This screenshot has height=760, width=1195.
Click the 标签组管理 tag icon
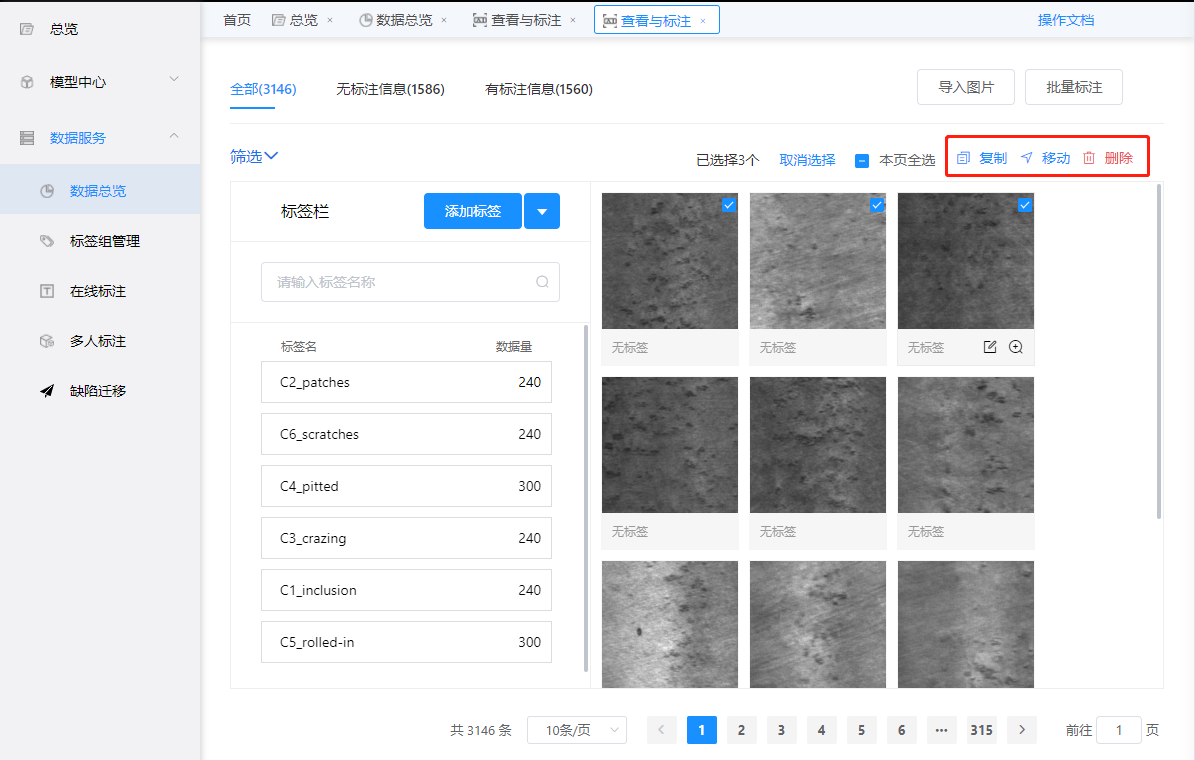(x=47, y=241)
